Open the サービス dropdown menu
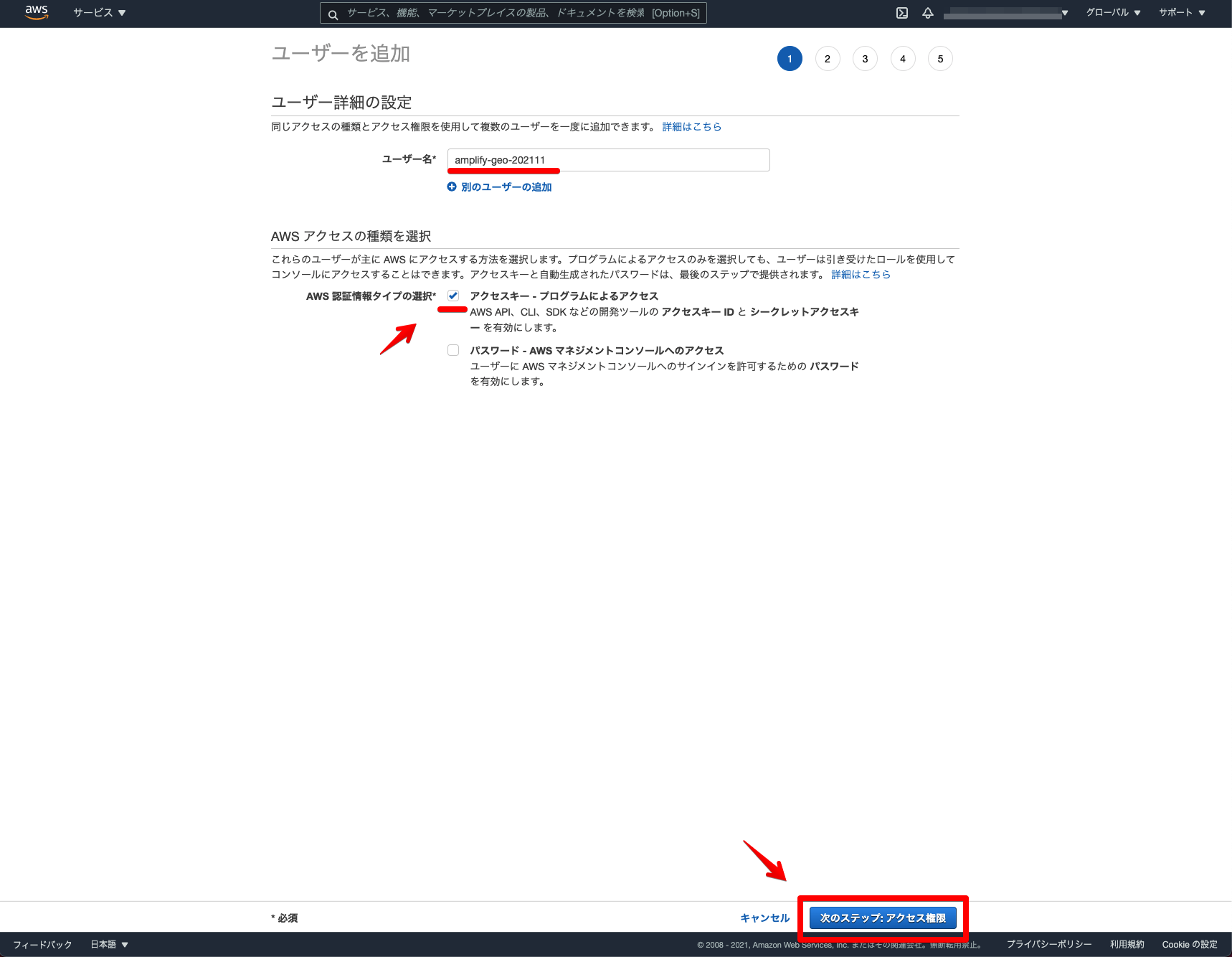The height and width of the screenshot is (957, 1232). (x=99, y=13)
